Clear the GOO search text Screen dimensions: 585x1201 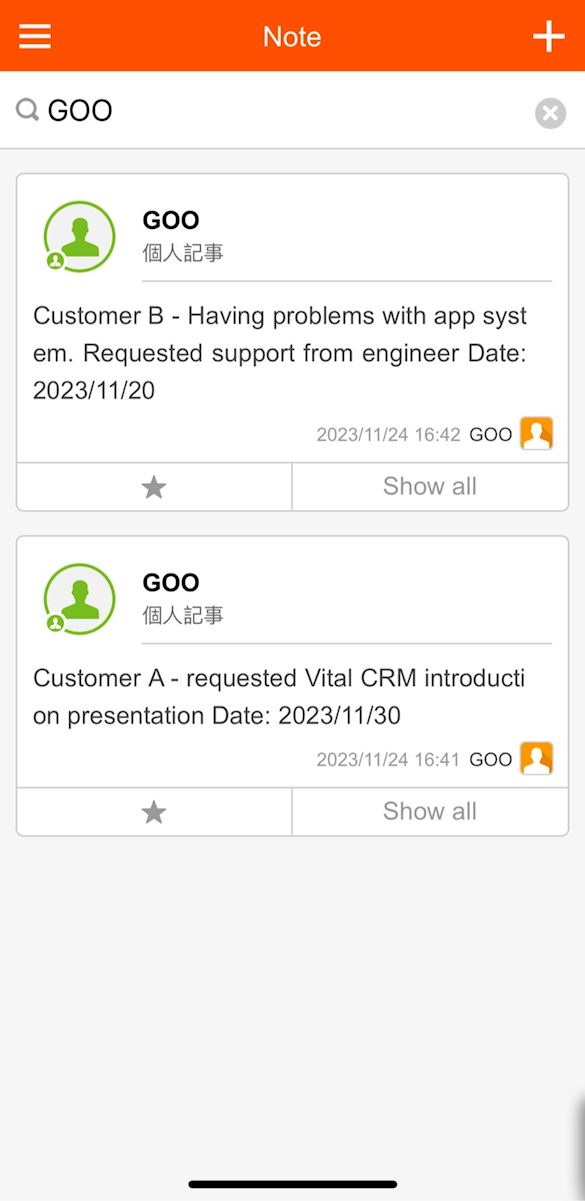[550, 113]
